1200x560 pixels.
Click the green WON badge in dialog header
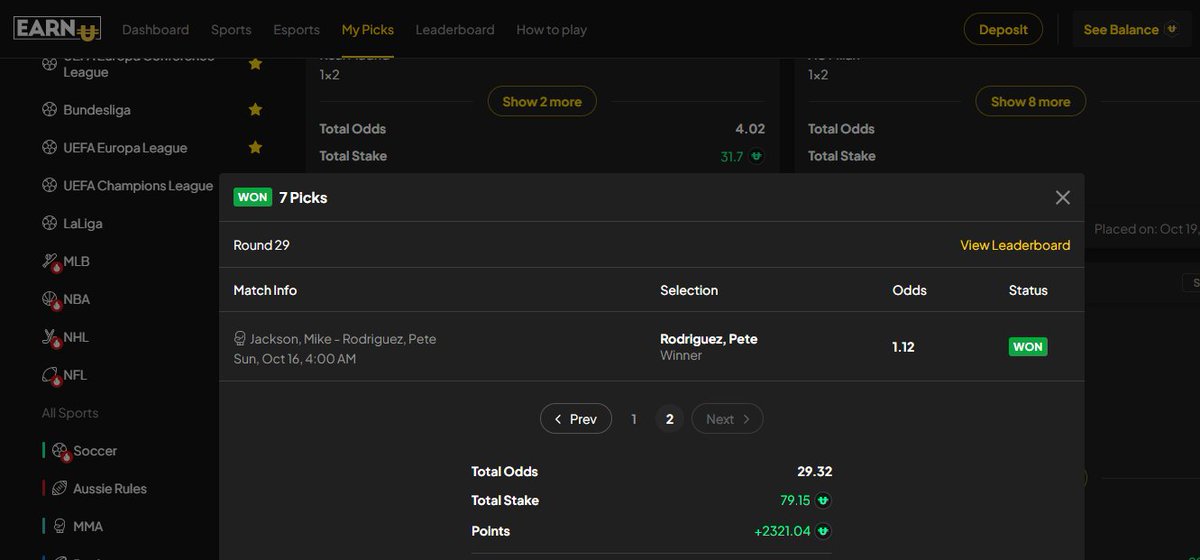coord(252,197)
